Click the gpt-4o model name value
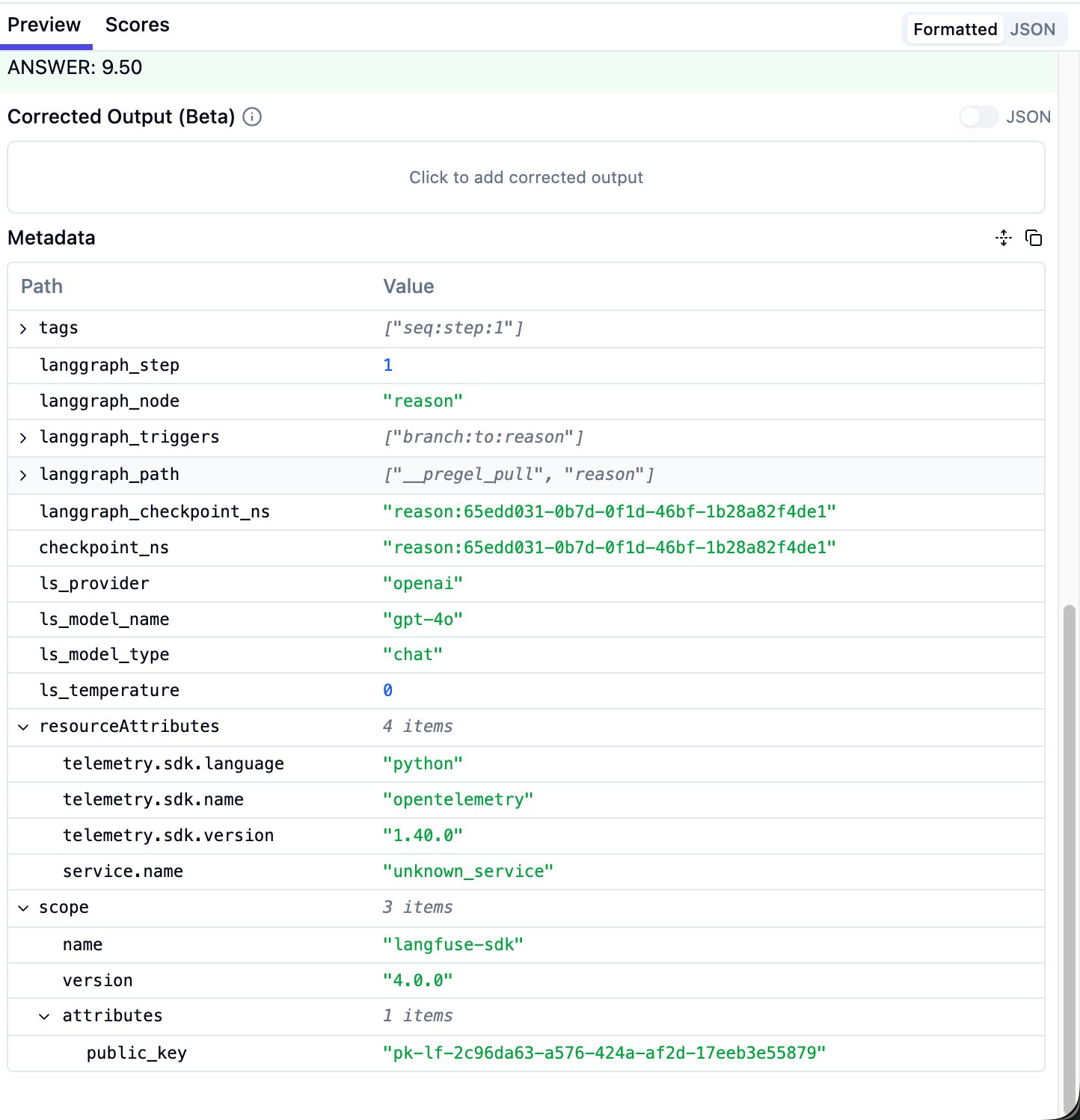Screen dimensions: 1080x1120 (x=423, y=619)
